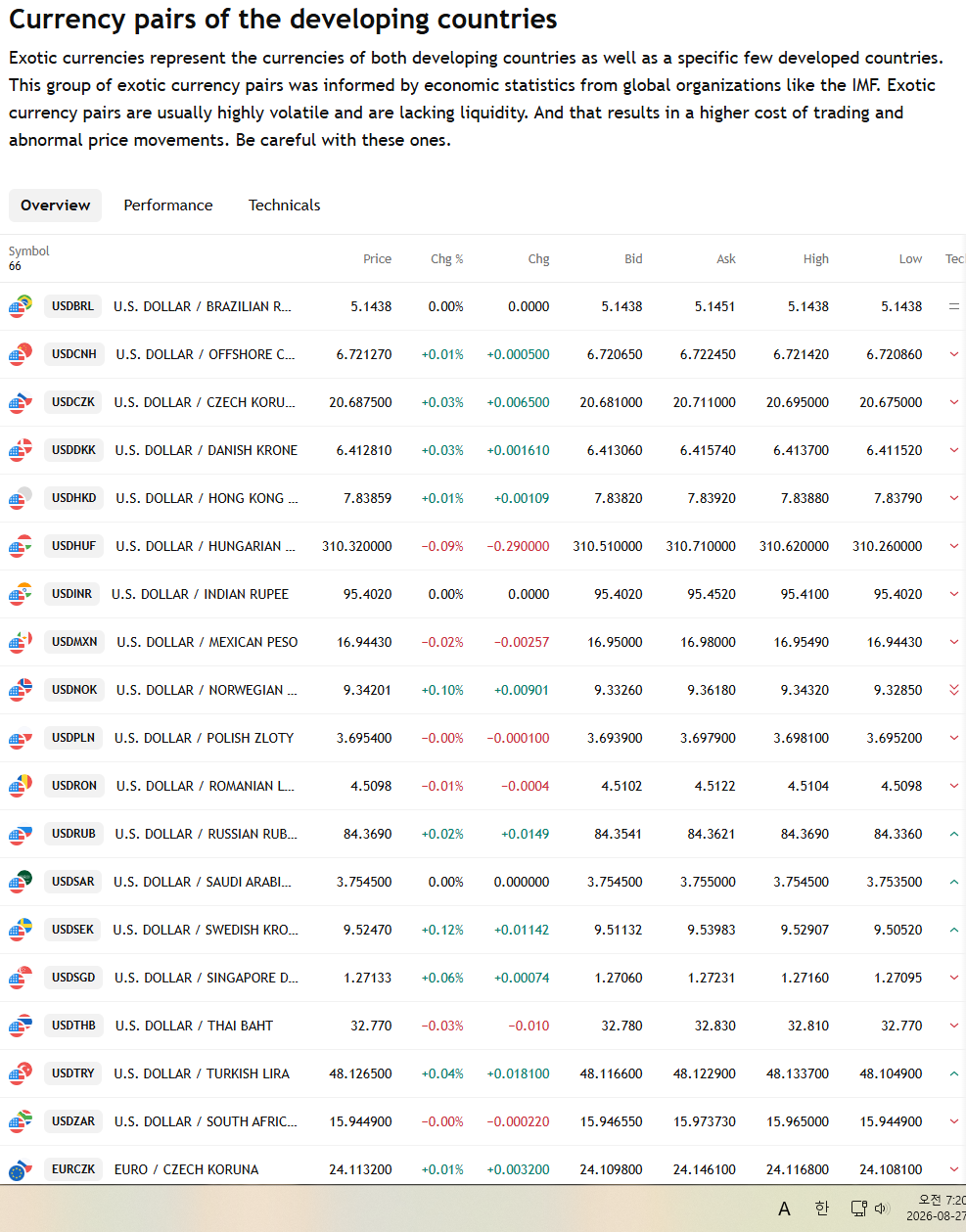The image size is (966, 1232).
Task: Click the USDSGD flag pair icon
Action: pos(21,978)
